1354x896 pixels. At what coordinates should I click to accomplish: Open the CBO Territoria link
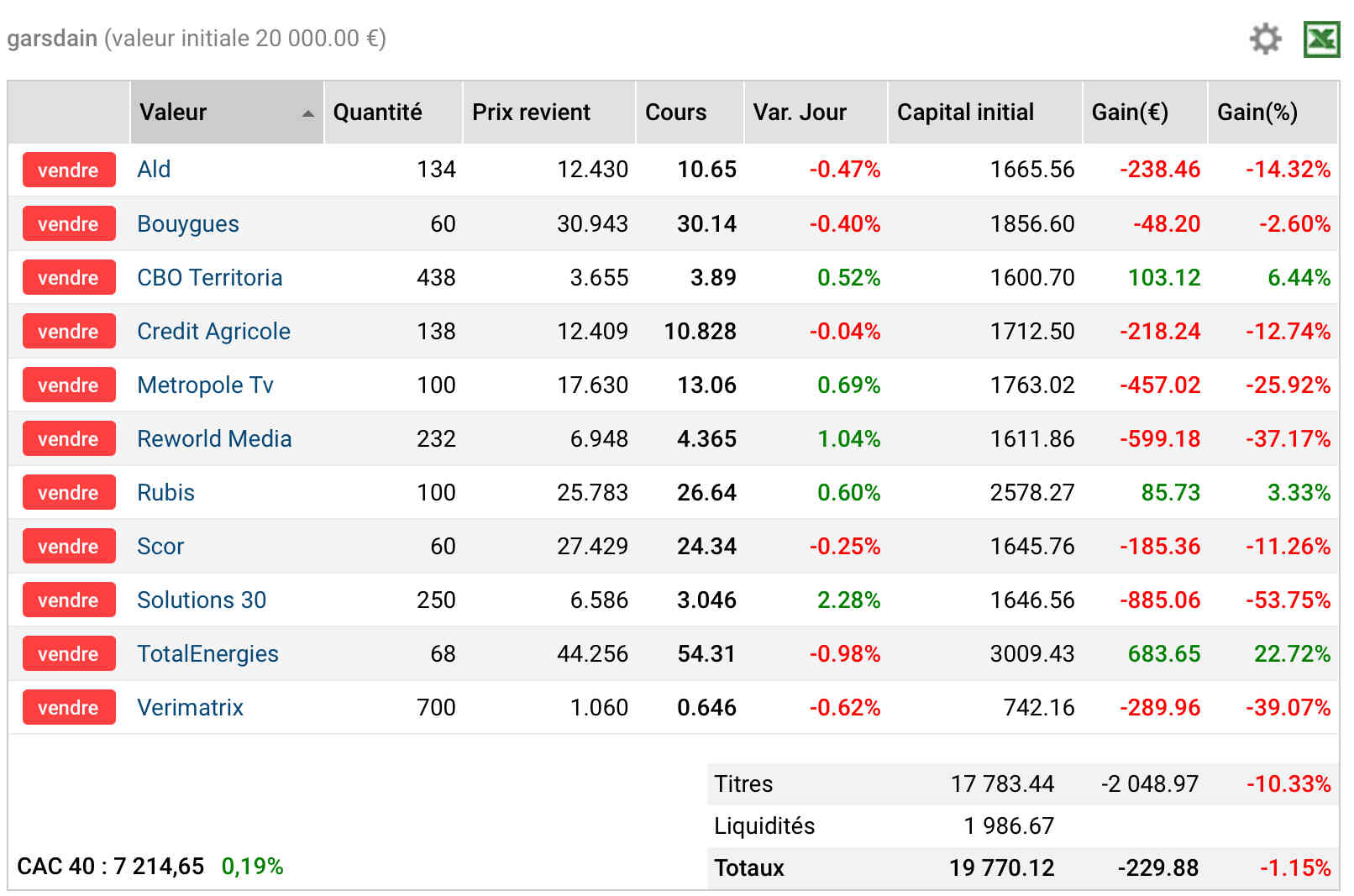coord(210,277)
